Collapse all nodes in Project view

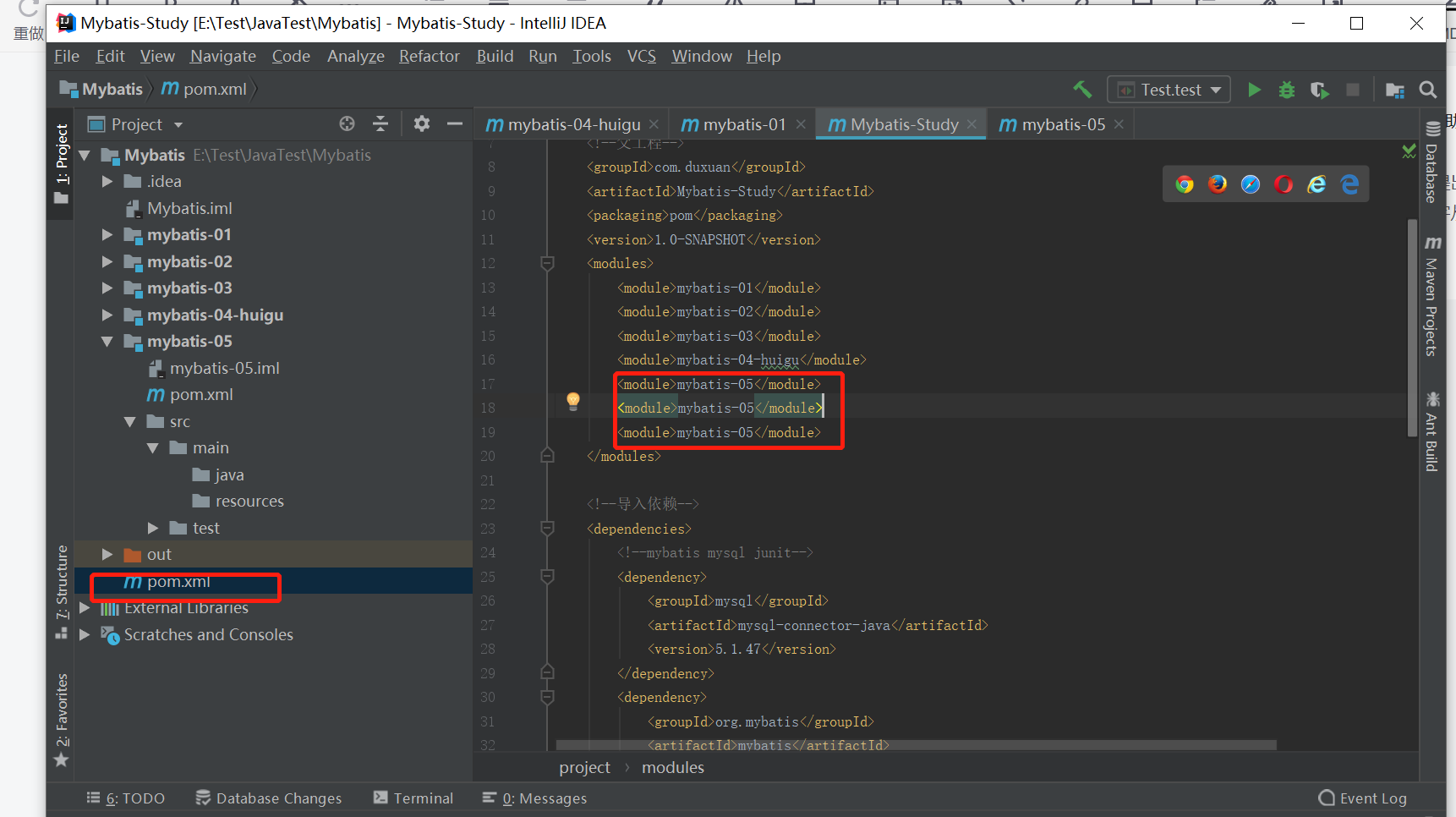tap(380, 123)
